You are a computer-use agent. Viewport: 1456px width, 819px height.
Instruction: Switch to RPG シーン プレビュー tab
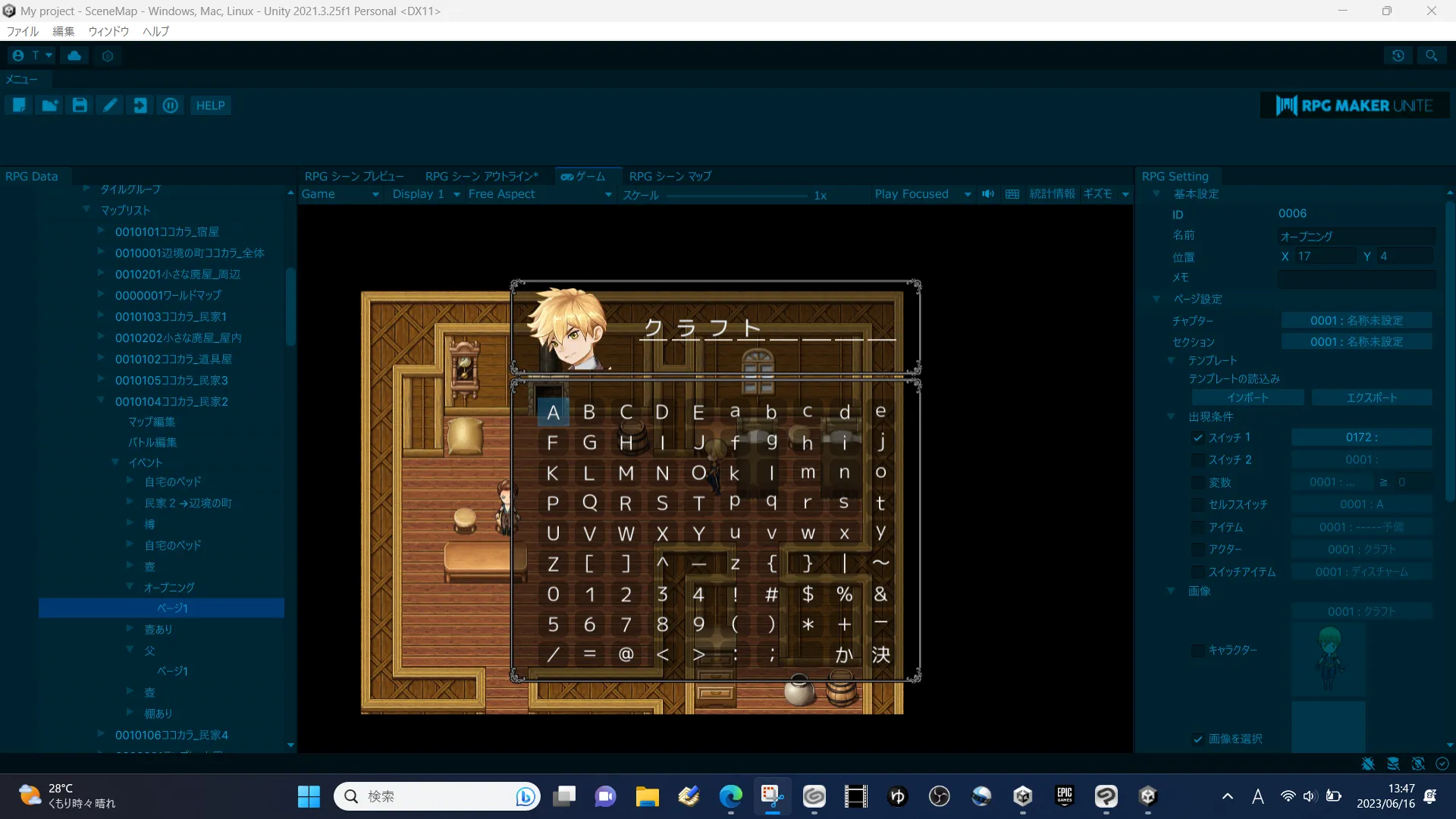coord(354,176)
